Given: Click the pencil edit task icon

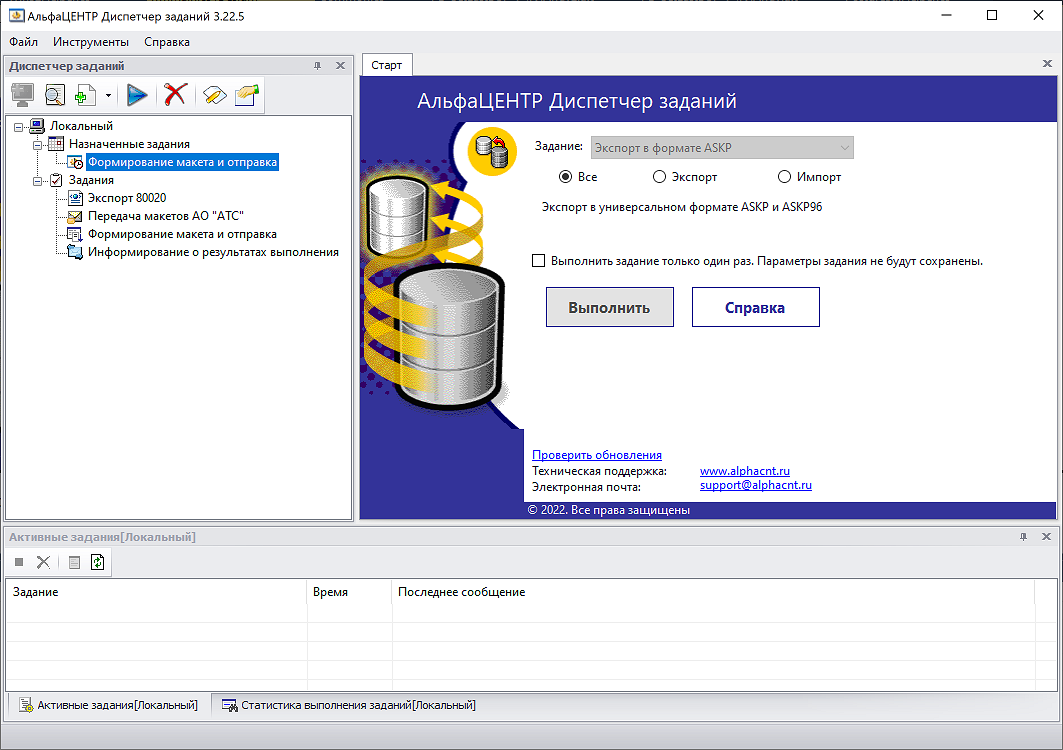Looking at the screenshot, I should coord(214,95).
